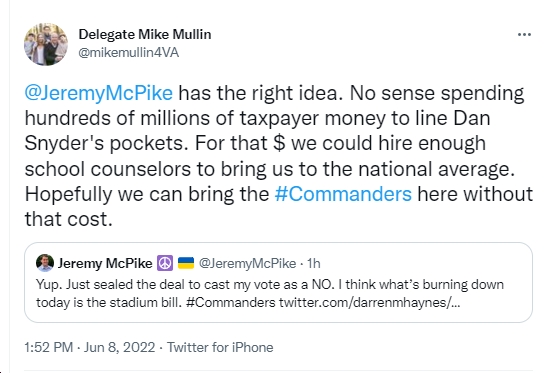Click the peace symbol emoji icon
The image size is (545, 373).
click(165, 263)
